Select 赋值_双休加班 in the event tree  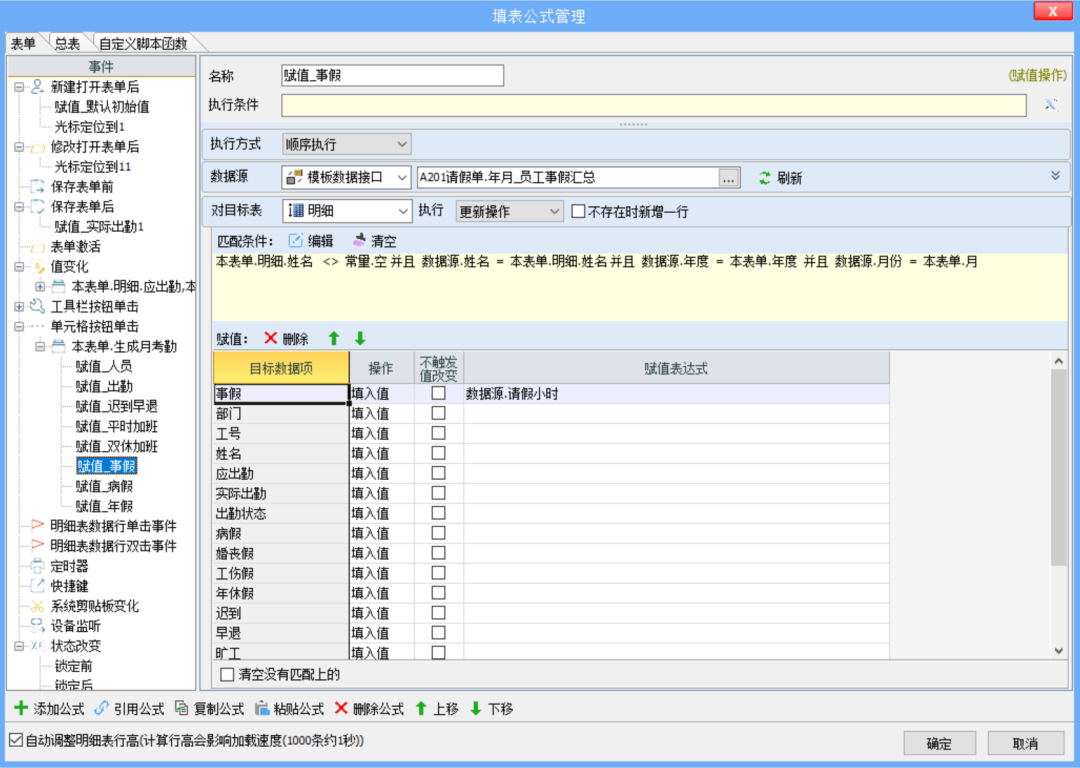[116, 446]
